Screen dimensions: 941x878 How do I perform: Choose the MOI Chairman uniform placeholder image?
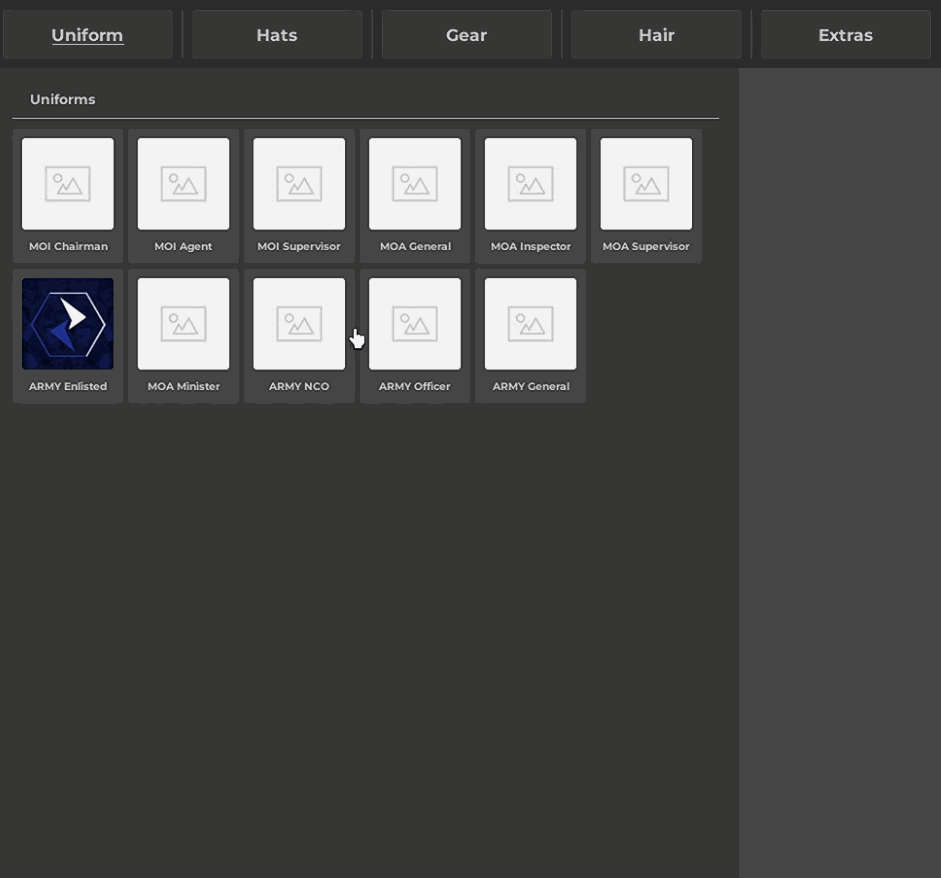68,184
